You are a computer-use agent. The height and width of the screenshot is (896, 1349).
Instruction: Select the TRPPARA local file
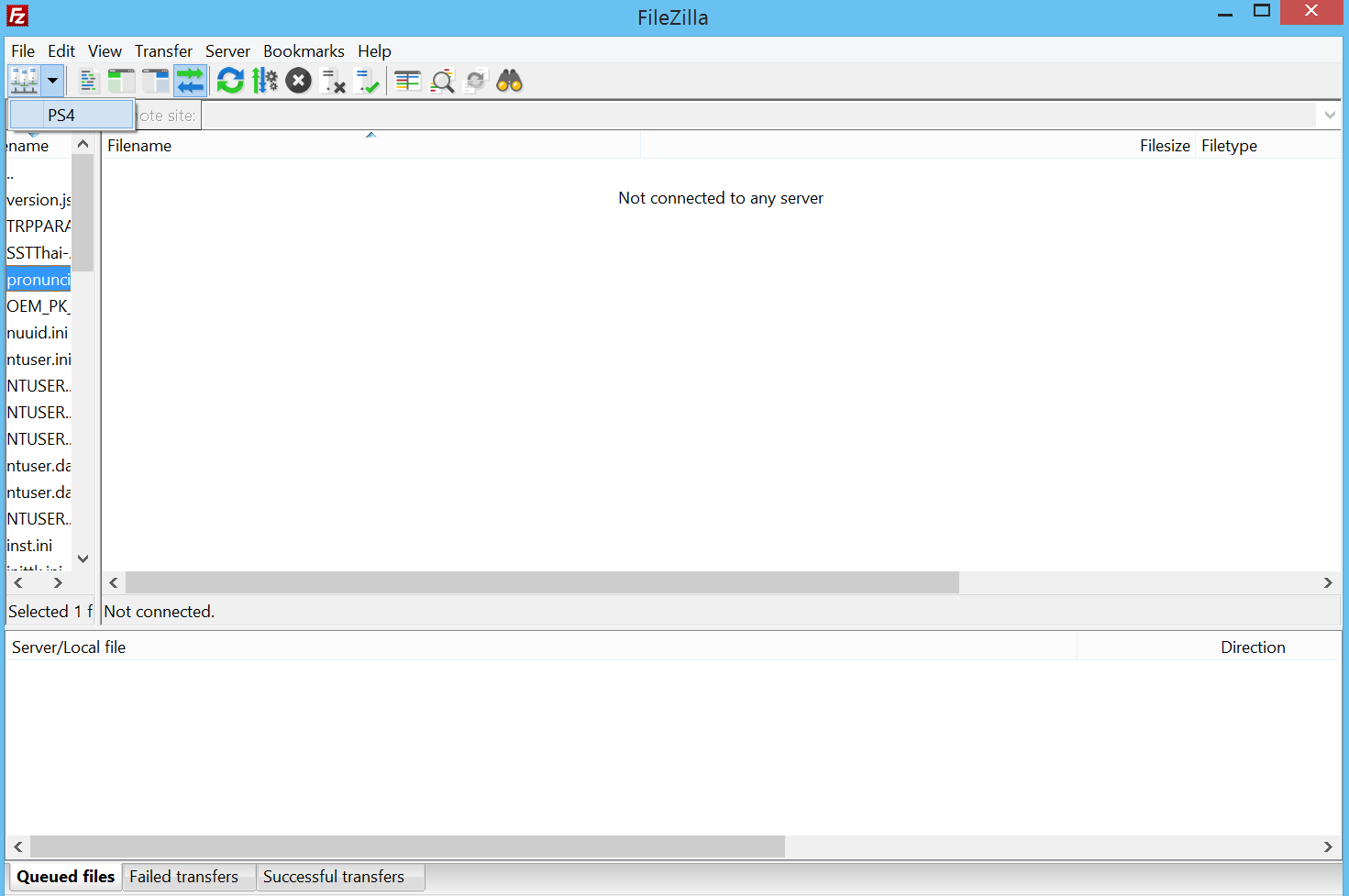tap(39, 227)
